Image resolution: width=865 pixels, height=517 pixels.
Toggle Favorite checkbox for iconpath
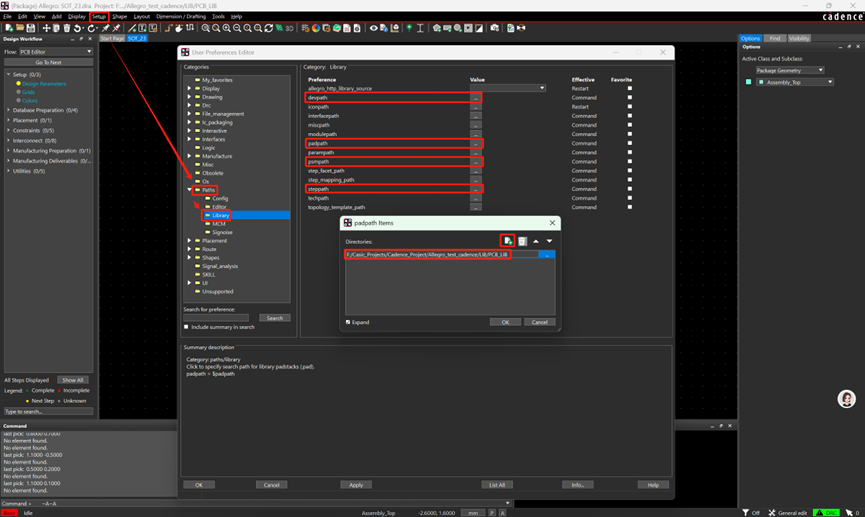point(630,106)
